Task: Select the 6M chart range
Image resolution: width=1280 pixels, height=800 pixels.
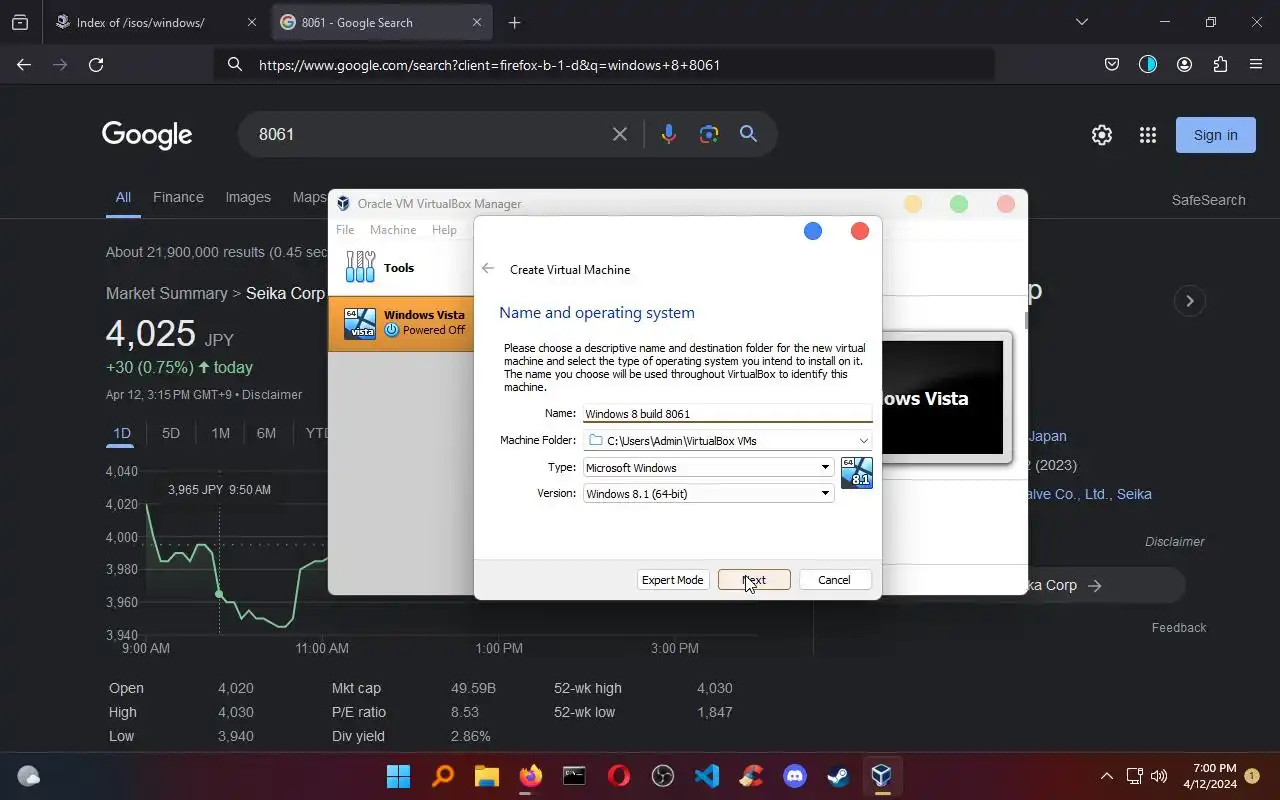Action: tap(266, 433)
